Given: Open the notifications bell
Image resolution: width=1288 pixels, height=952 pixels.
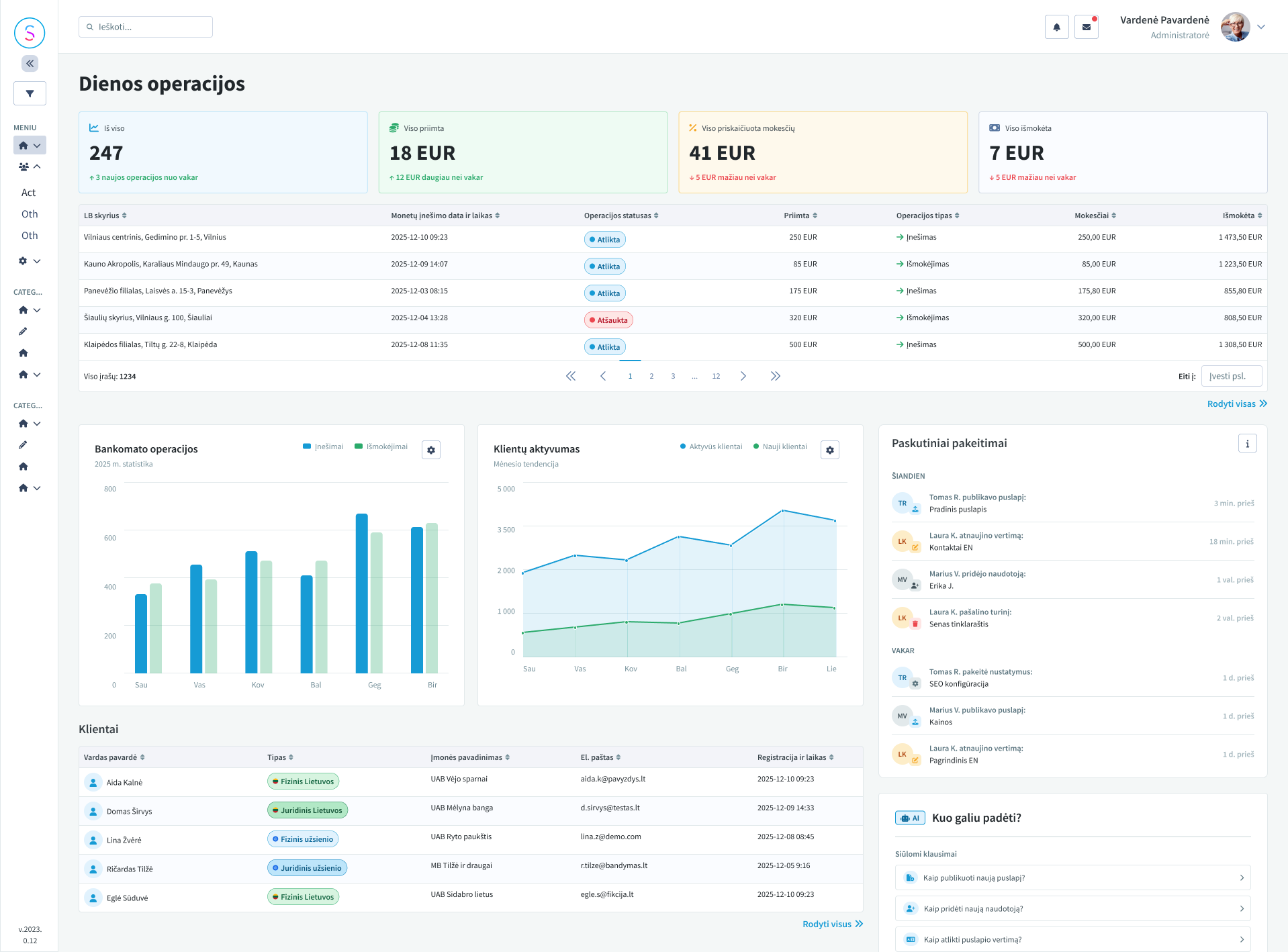Looking at the screenshot, I should point(1056,27).
